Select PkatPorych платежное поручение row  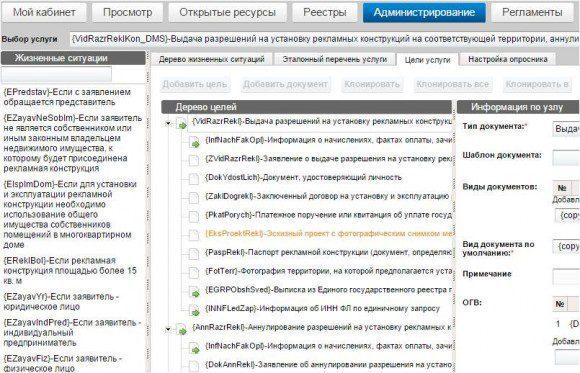[328, 215]
